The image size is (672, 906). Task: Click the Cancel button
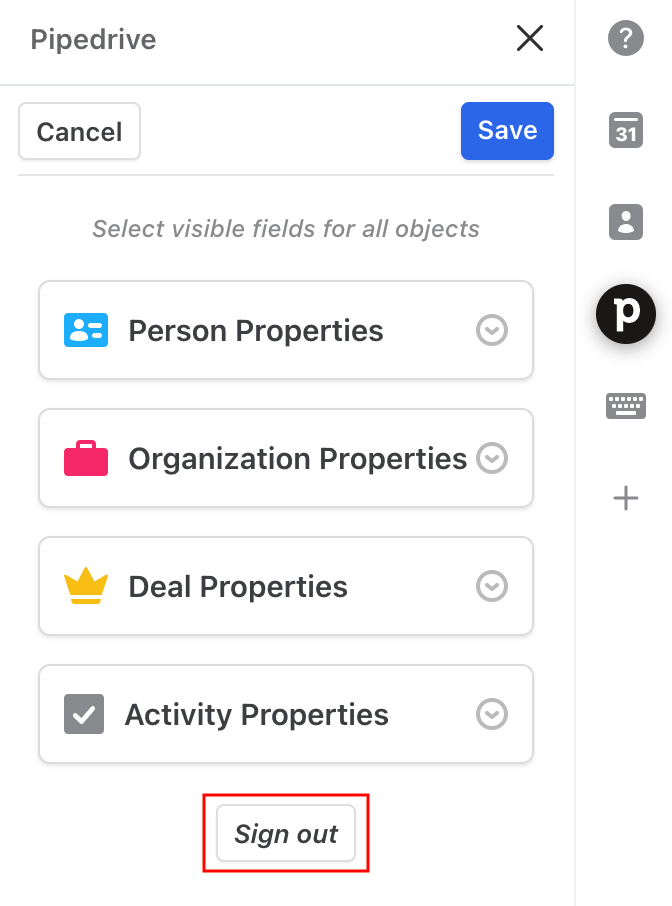coord(79,131)
